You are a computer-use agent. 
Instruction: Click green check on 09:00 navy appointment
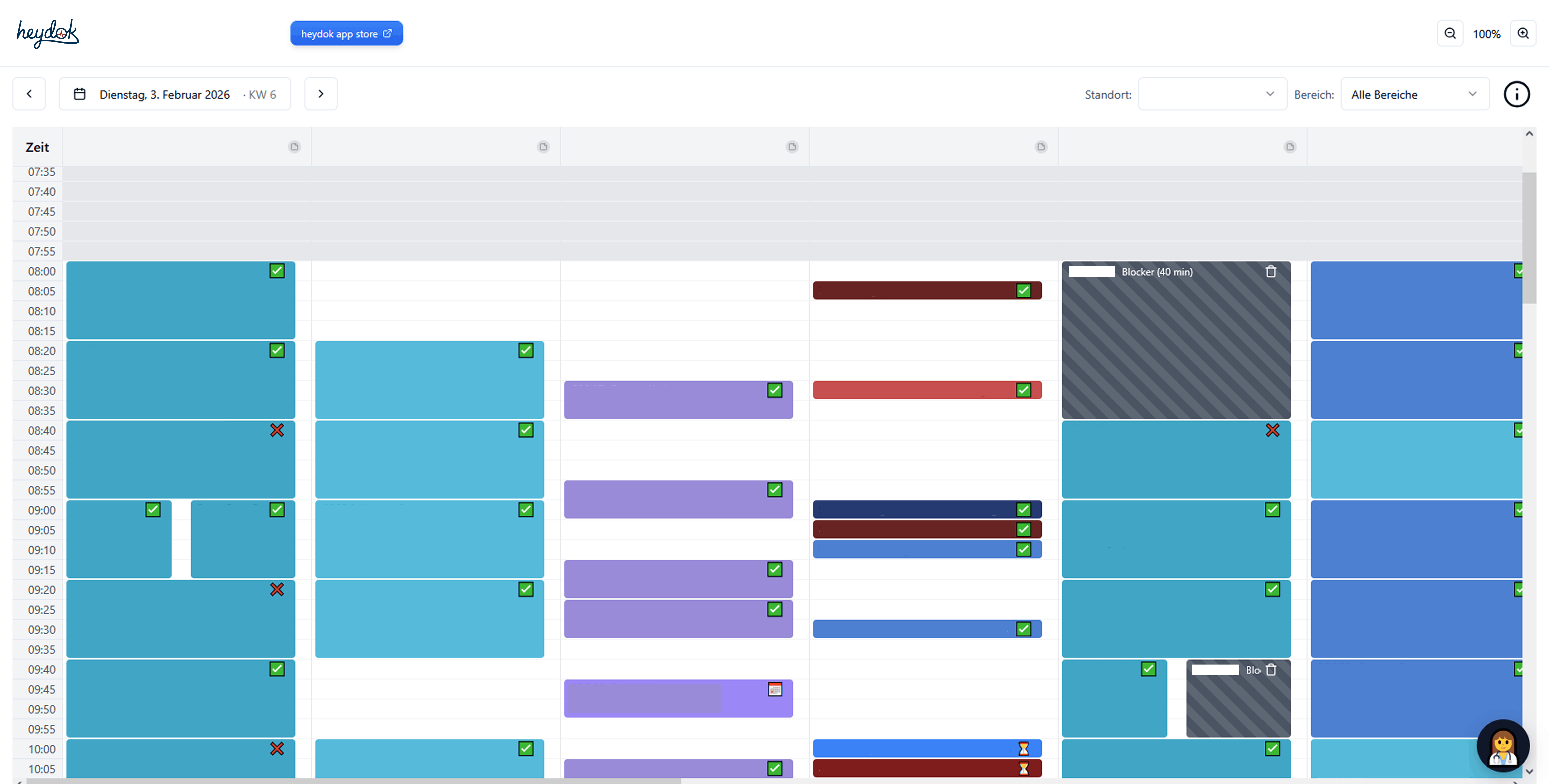[1023, 510]
